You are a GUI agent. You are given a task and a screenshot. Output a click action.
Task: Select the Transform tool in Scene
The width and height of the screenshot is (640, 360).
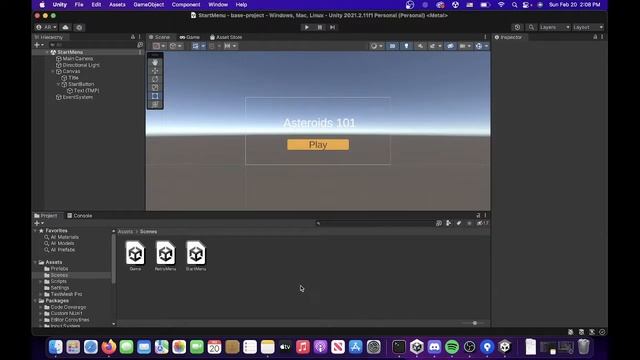click(155, 104)
